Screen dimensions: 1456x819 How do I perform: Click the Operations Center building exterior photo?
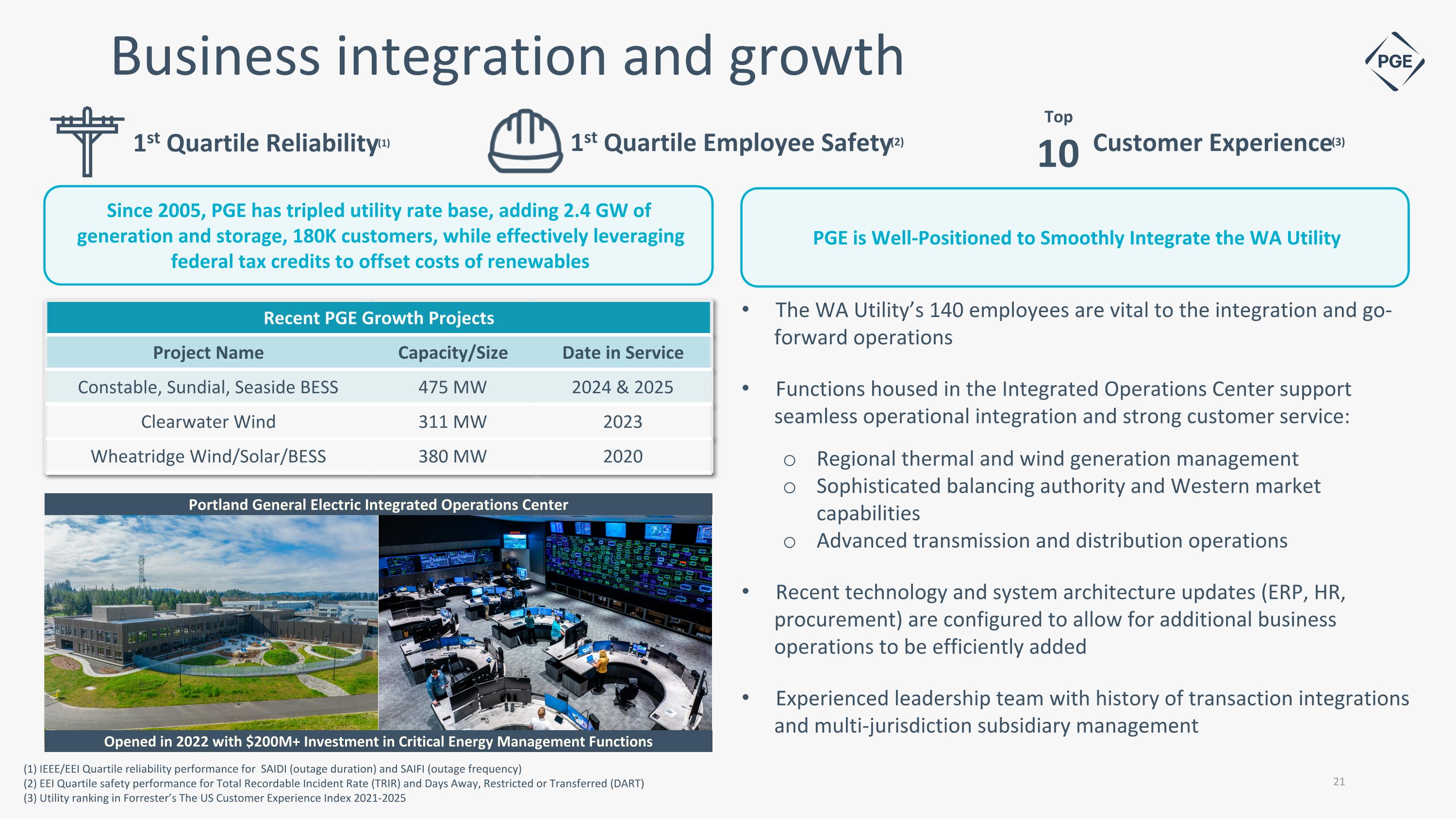pos(211,622)
